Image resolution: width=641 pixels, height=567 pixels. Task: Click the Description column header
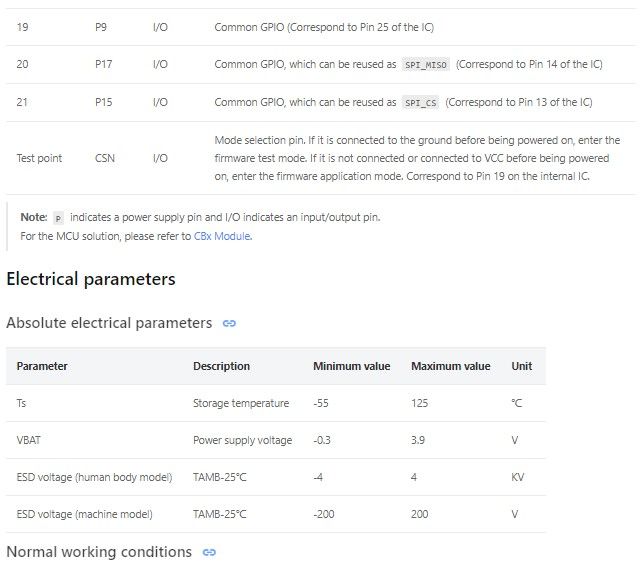(x=221, y=366)
